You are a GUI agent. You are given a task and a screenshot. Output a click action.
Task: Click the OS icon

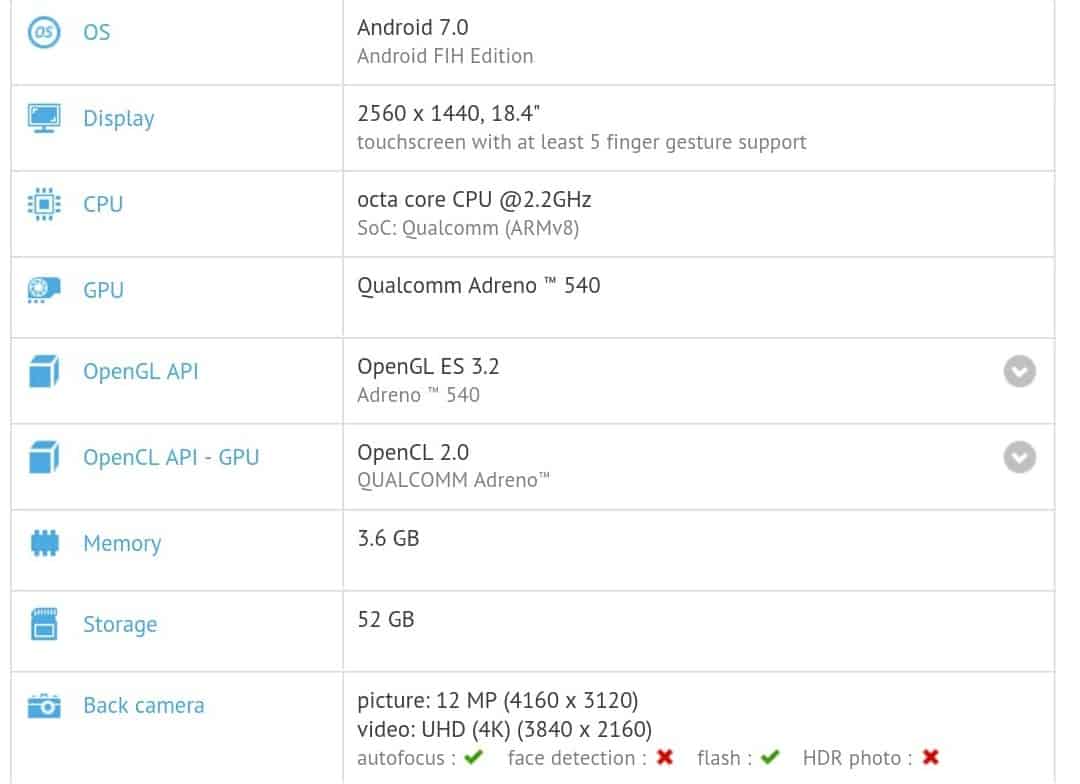44,32
